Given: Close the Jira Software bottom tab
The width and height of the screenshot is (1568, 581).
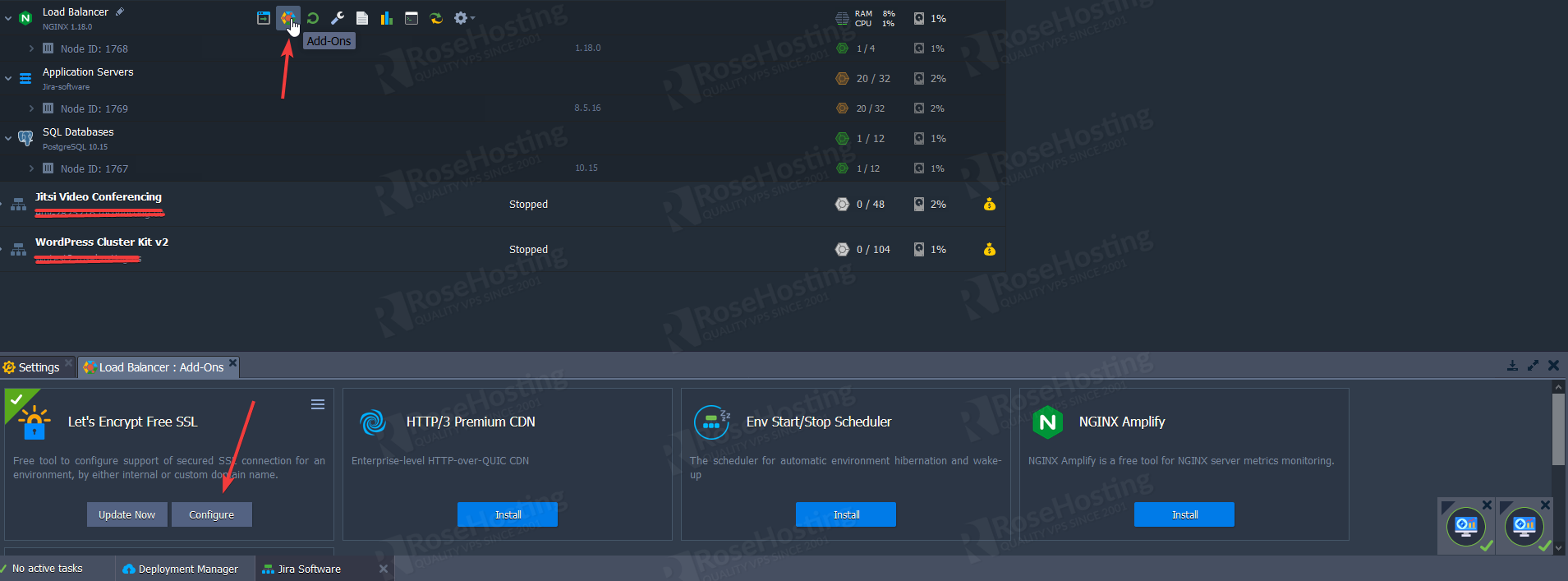Looking at the screenshot, I should [383, 569].
